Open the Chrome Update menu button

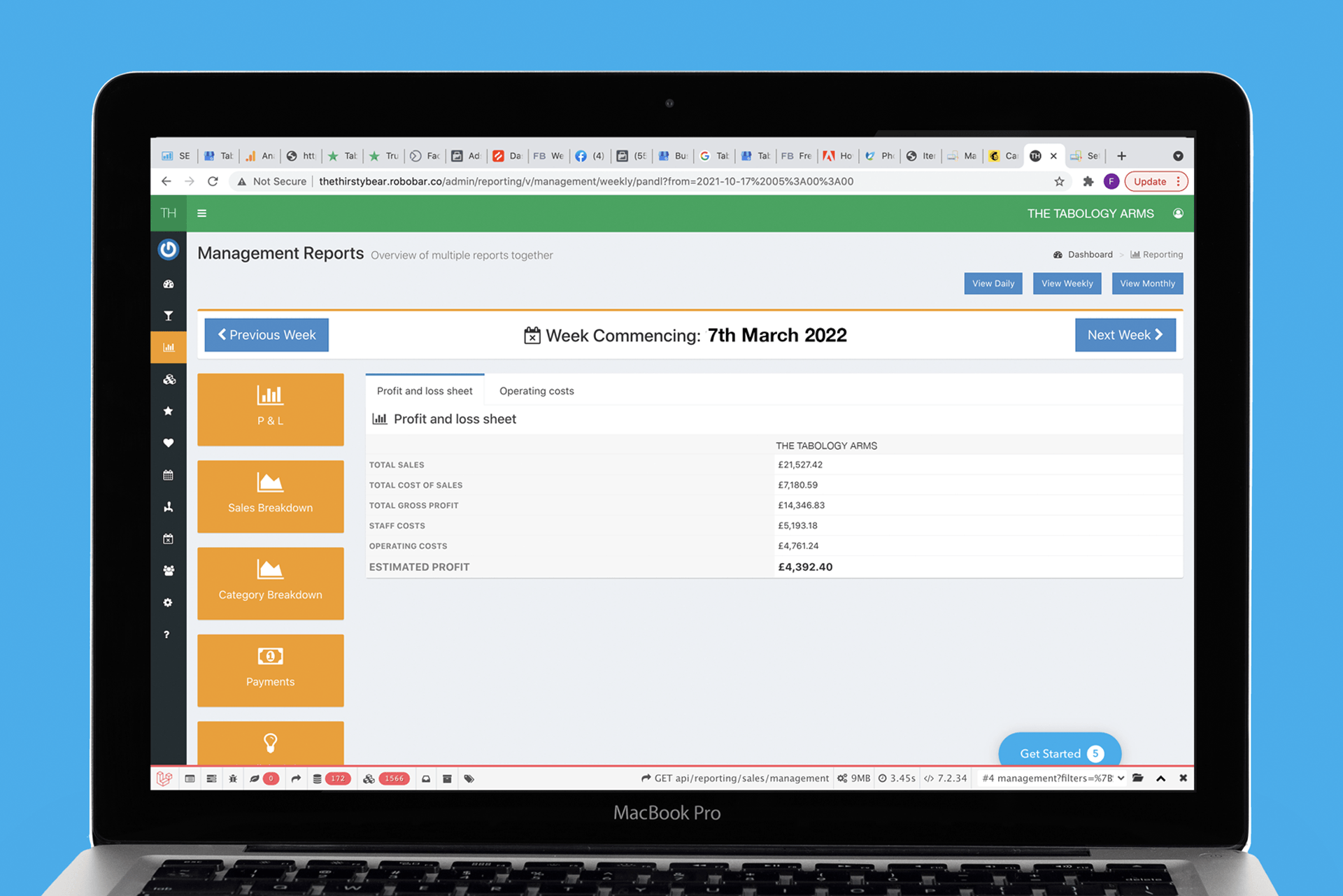point(1156,181)
